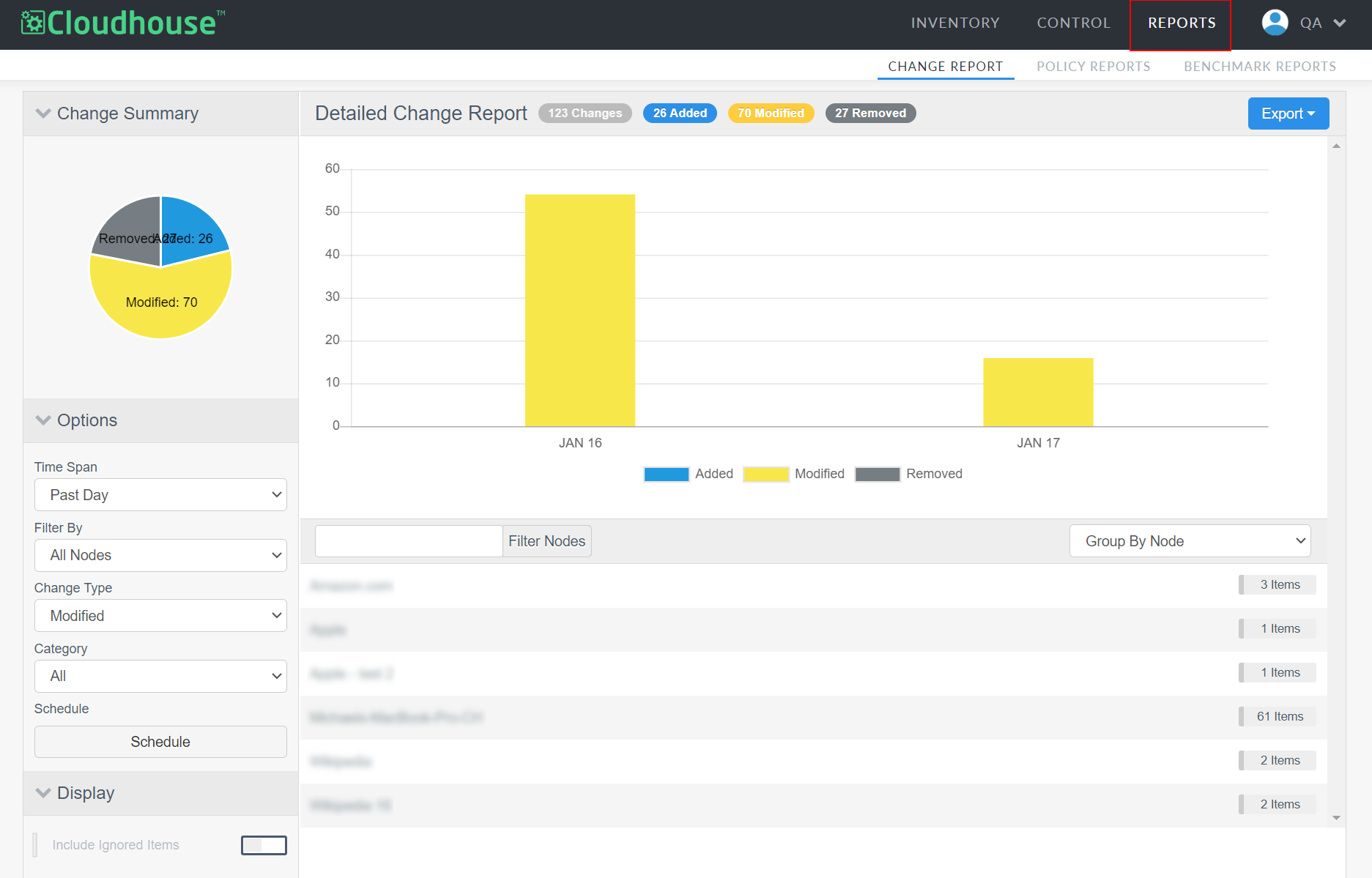Open the QA account dropdown chevron
This screenshot has height=878, width=1372.
[x=1340, y=23]
